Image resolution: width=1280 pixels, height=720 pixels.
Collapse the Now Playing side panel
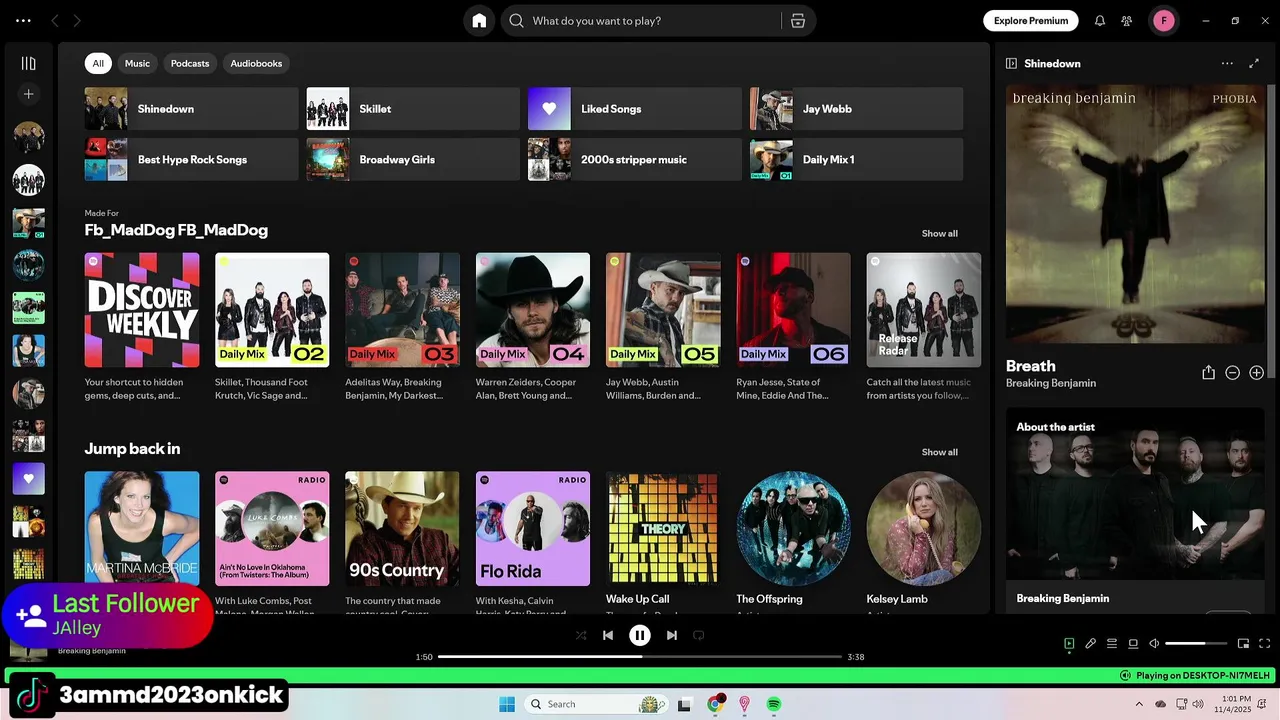1011,63
